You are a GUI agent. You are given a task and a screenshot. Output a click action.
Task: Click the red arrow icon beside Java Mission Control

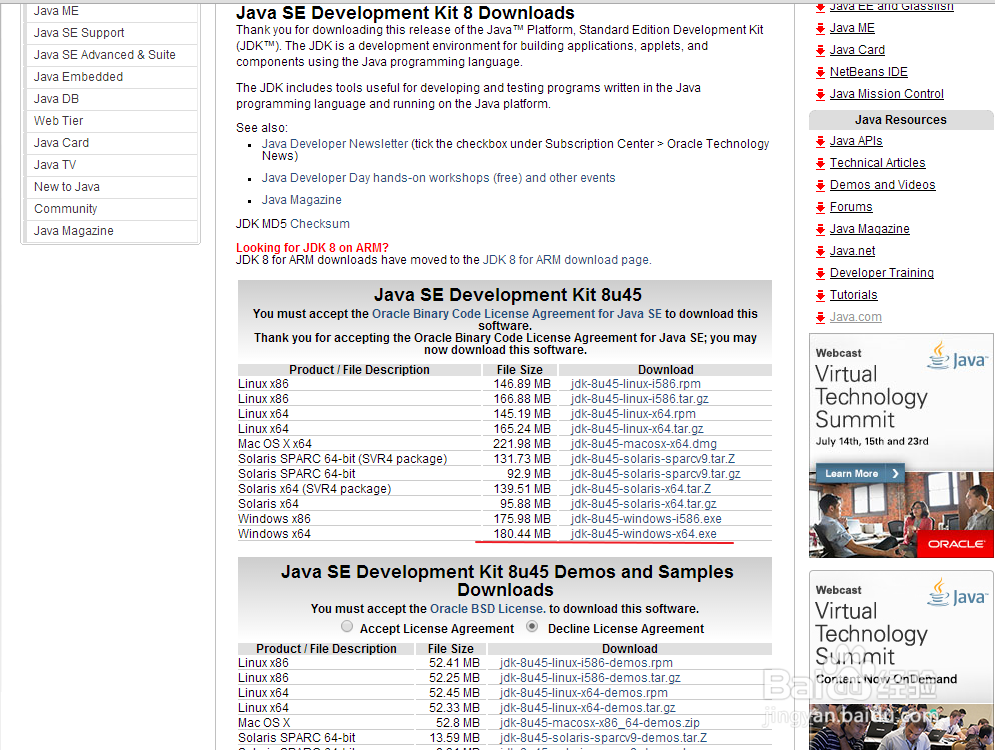(820, 95)
